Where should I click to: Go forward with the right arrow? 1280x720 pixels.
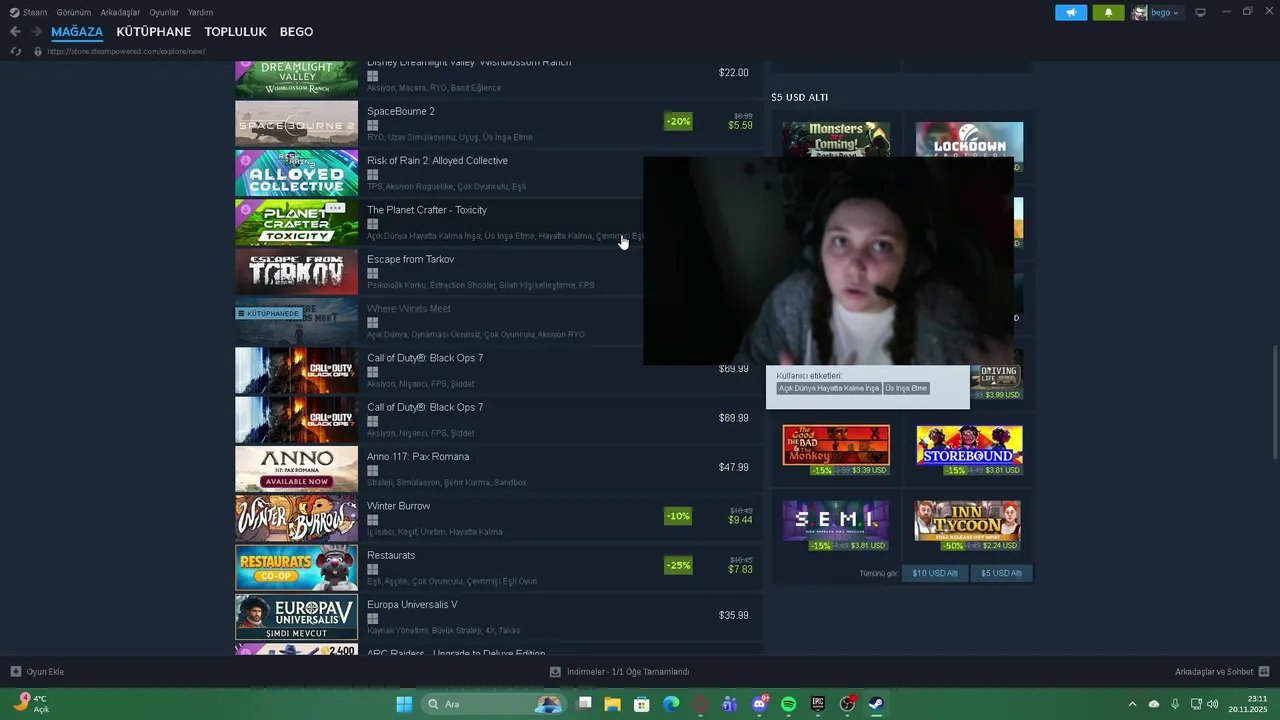(35, 32)
